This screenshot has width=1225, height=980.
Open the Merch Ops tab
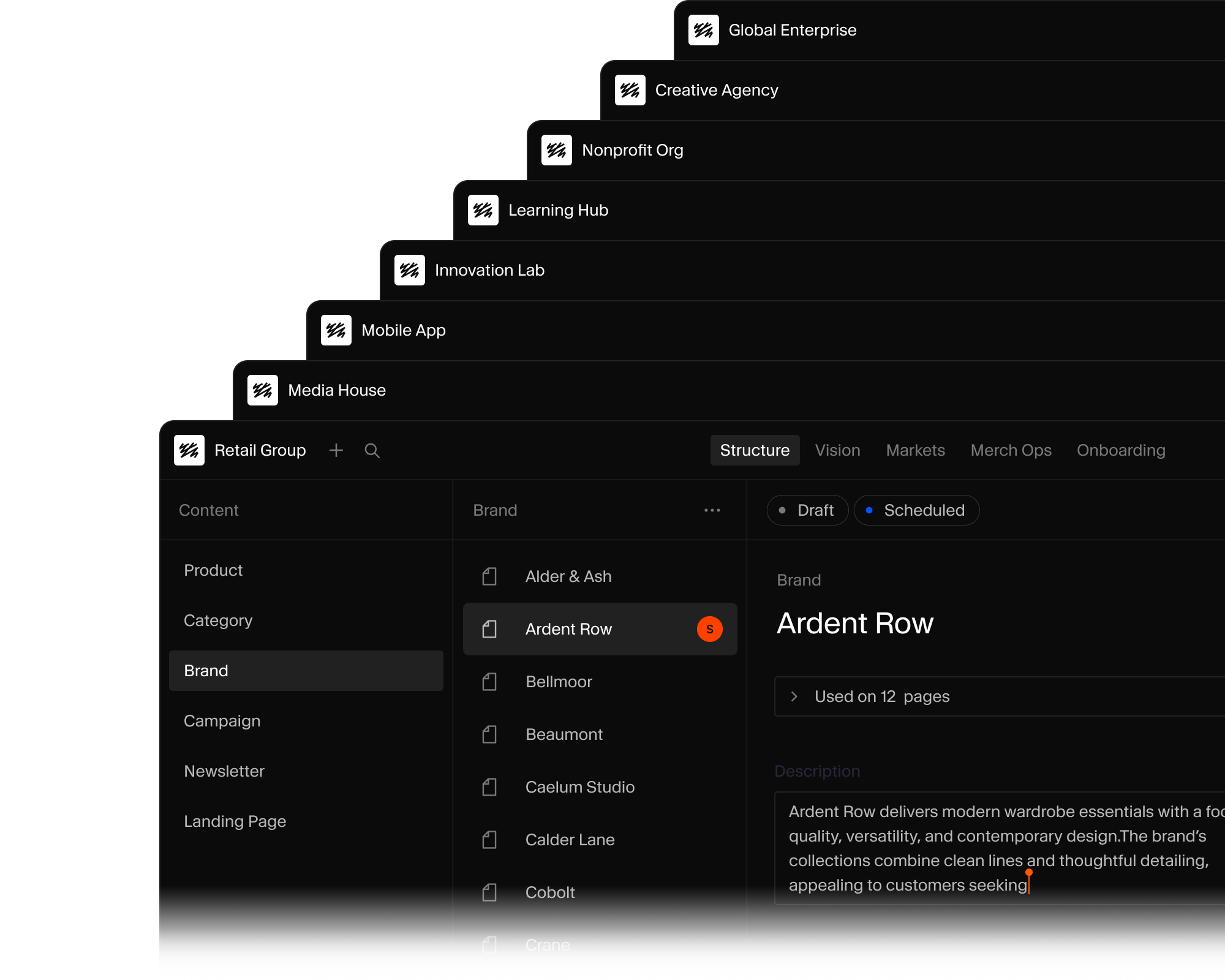pyautogui.click(x=1011, y=450)
